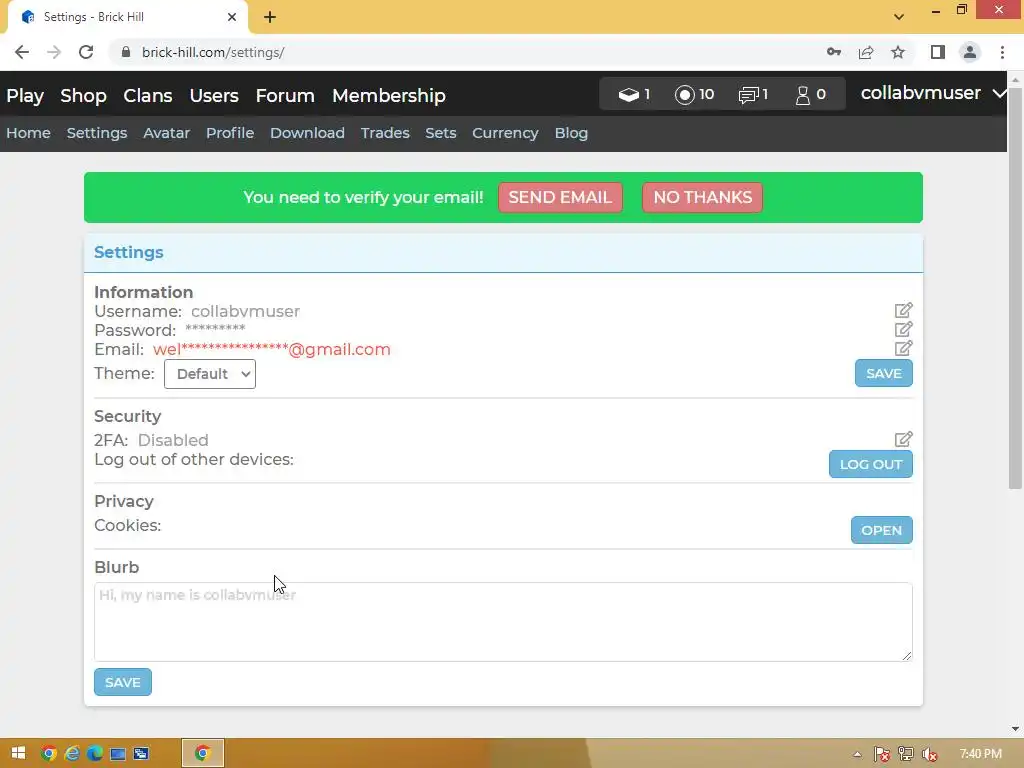Go to the Trades sub-navigation link
The height and width of the screenshot is (768, 1024).
385,133
